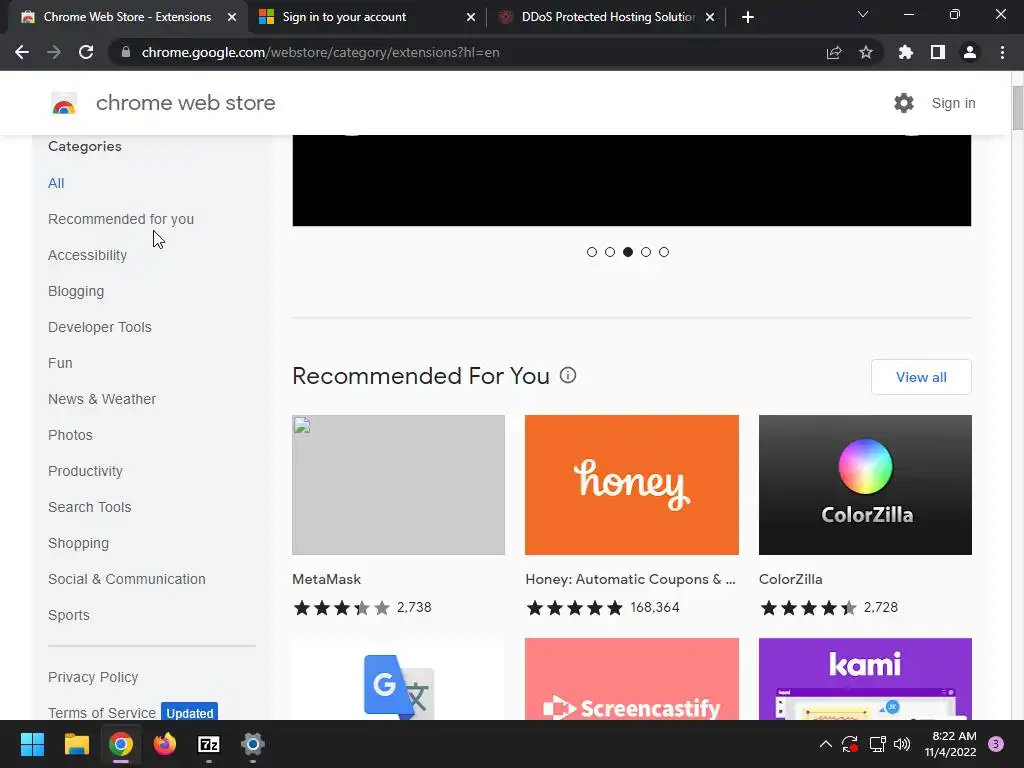Click the featured carousel banner
Screen dimensions: 1024x768
point(632,181)
